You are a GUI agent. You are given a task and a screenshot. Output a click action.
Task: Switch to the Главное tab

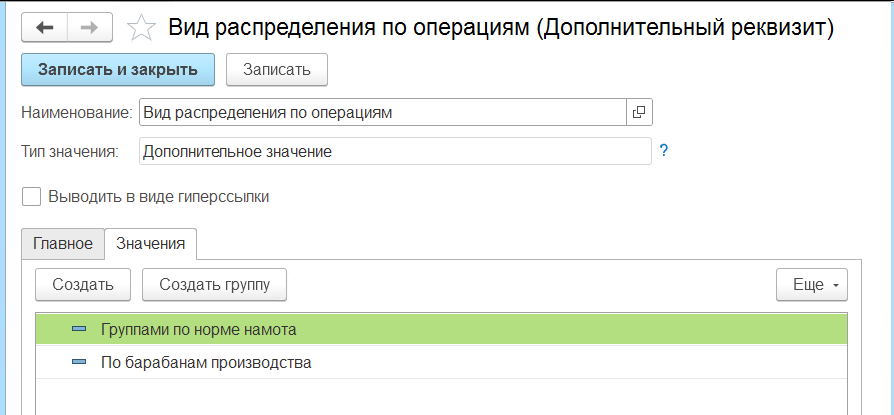coord(63,243)
